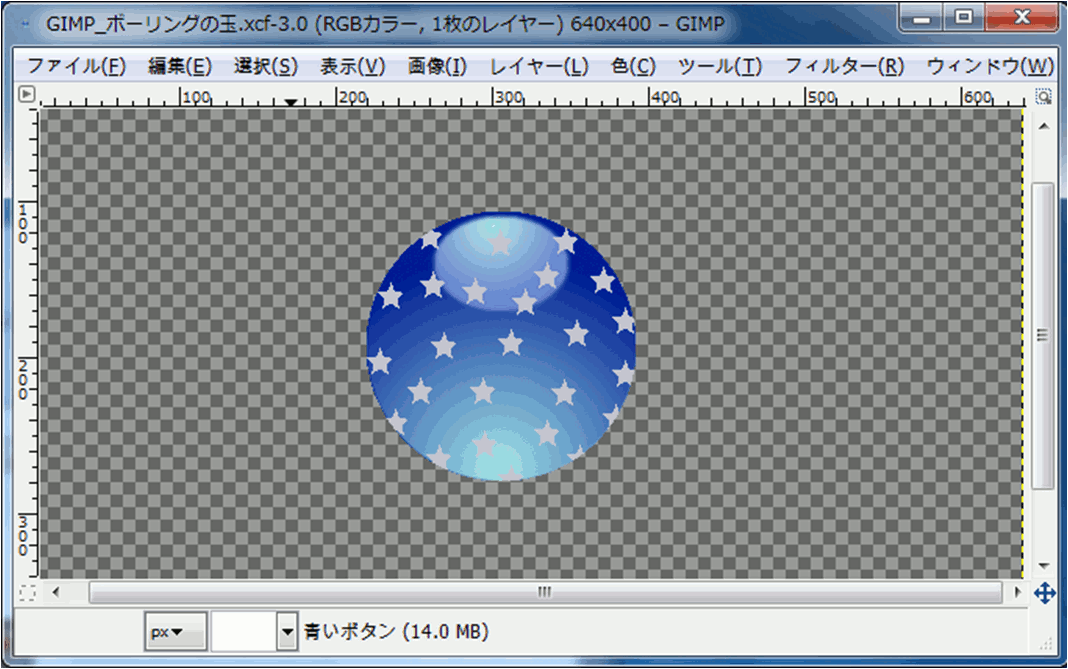The width and height of the screenshot is (1068, 669).
Task: Open the フィルター(R) menu
Action: pyautogui.click(x=844, y=67)
